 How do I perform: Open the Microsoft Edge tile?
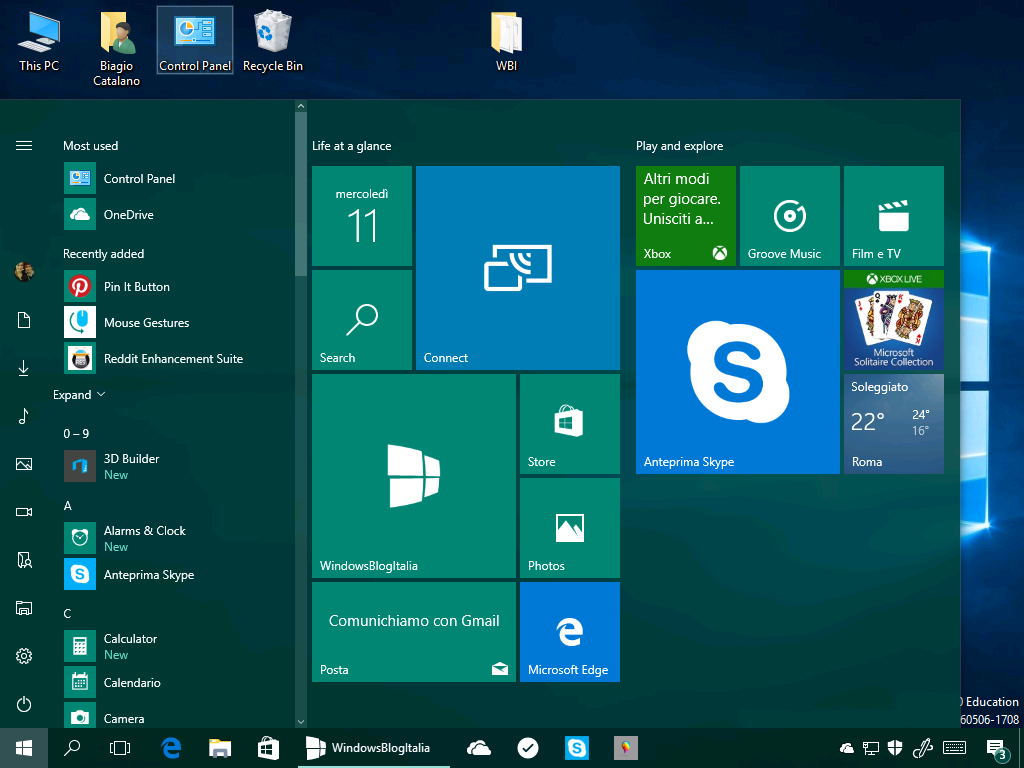tap(569, 632)
